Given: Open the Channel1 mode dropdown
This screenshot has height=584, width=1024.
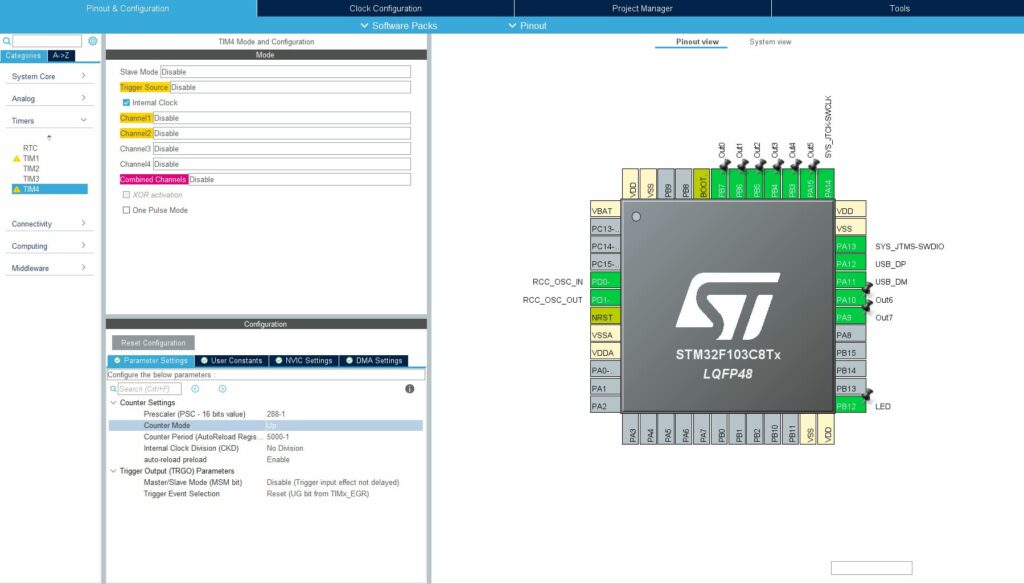Looking at the screenshot, I should tap(281, 118).
